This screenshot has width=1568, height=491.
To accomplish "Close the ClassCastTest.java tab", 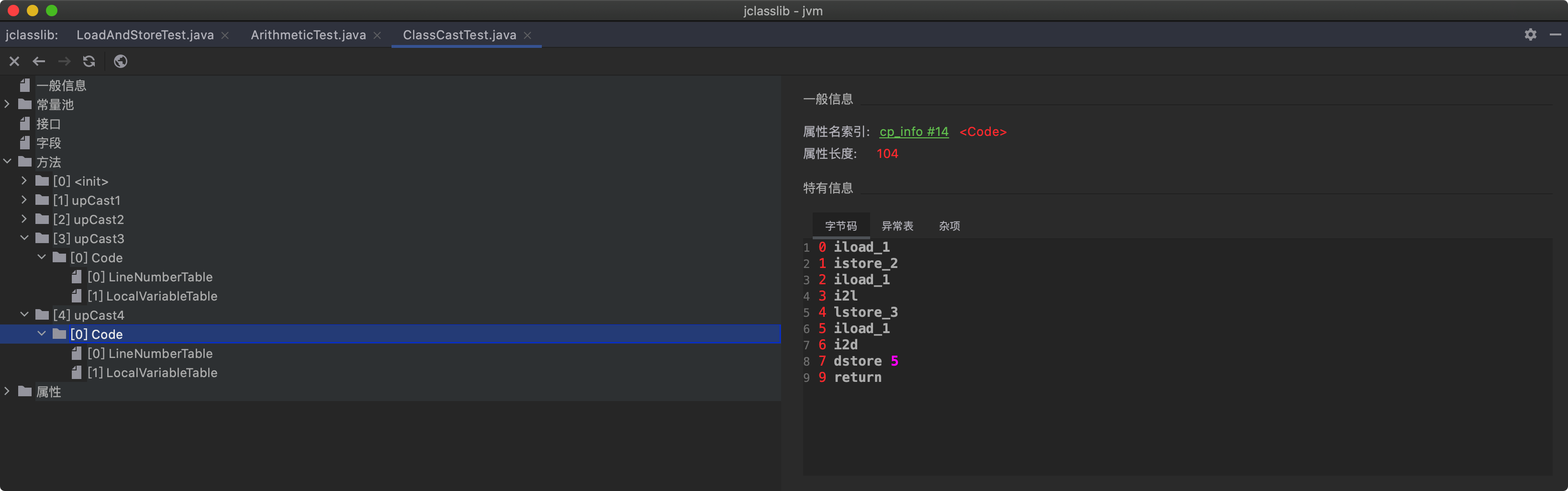I will click(x=528, y=35).
